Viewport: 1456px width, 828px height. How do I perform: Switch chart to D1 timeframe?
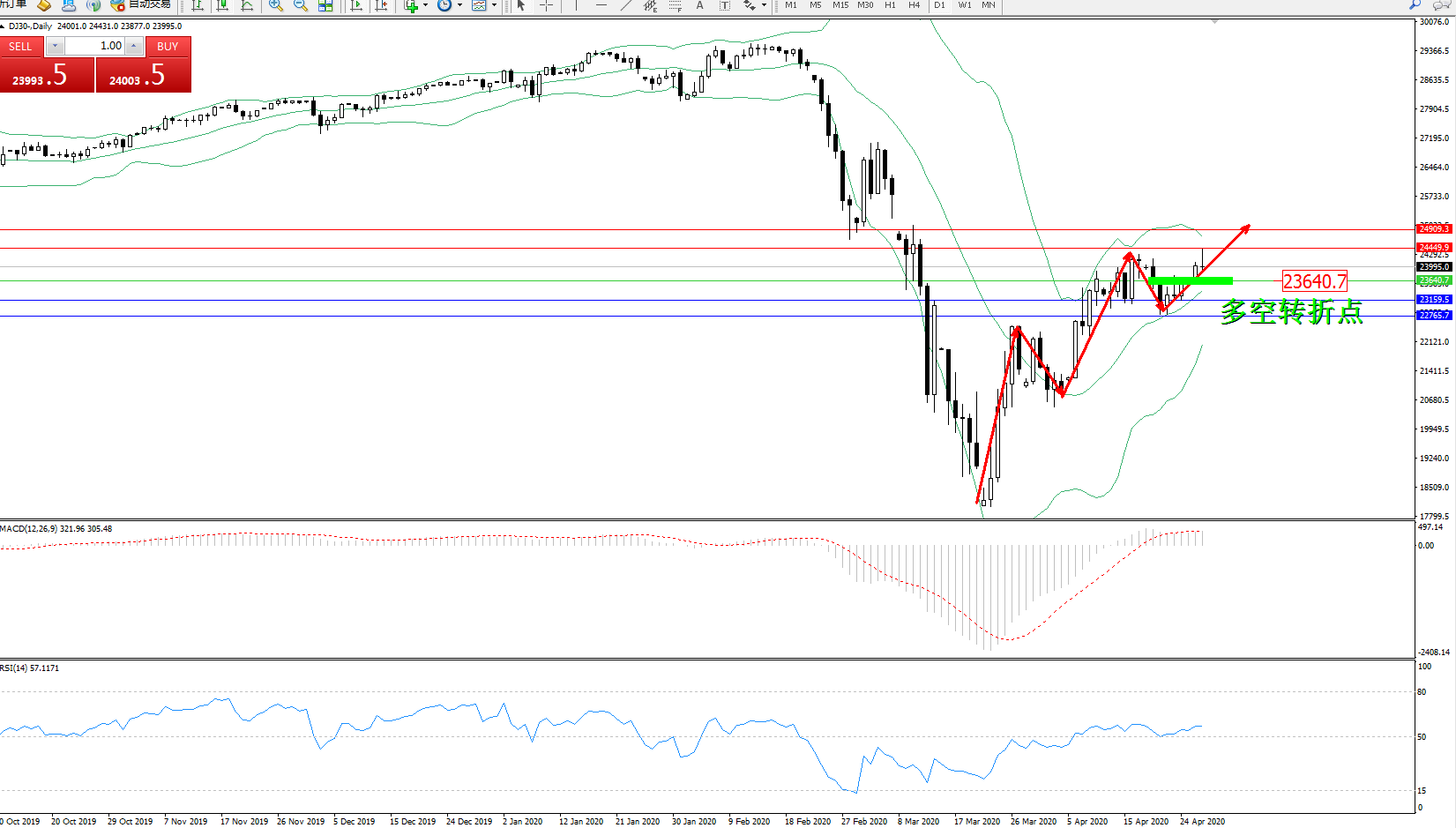pos(939,5)
